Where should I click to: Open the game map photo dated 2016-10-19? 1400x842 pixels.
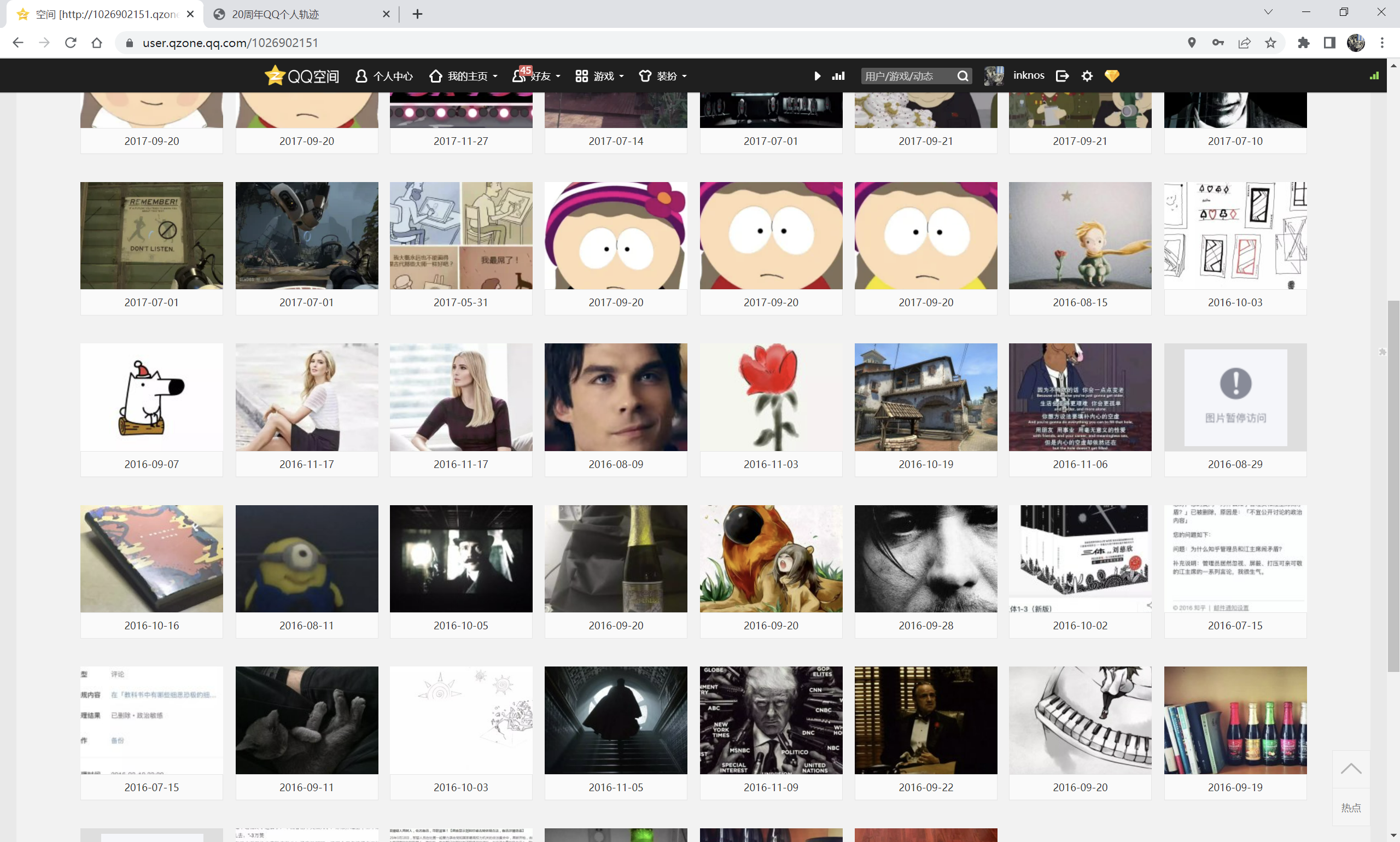point(925,397)
